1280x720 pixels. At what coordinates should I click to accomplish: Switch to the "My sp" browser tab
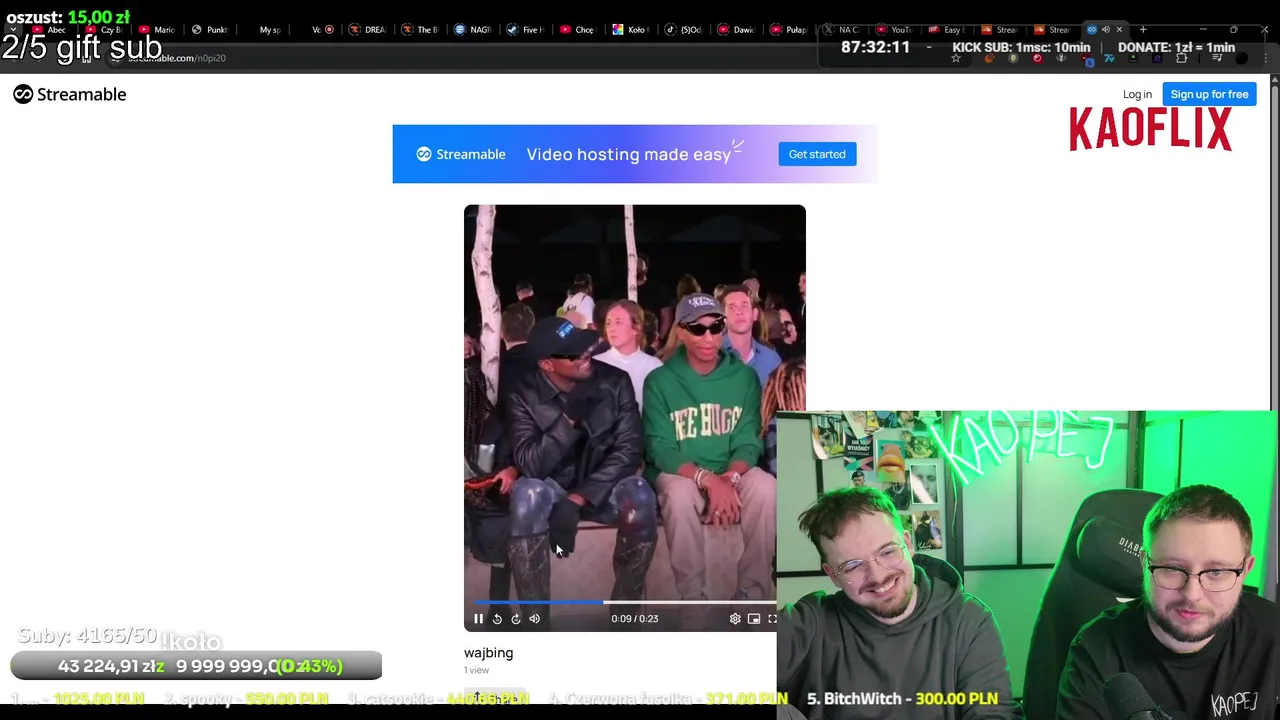(262, 30)
